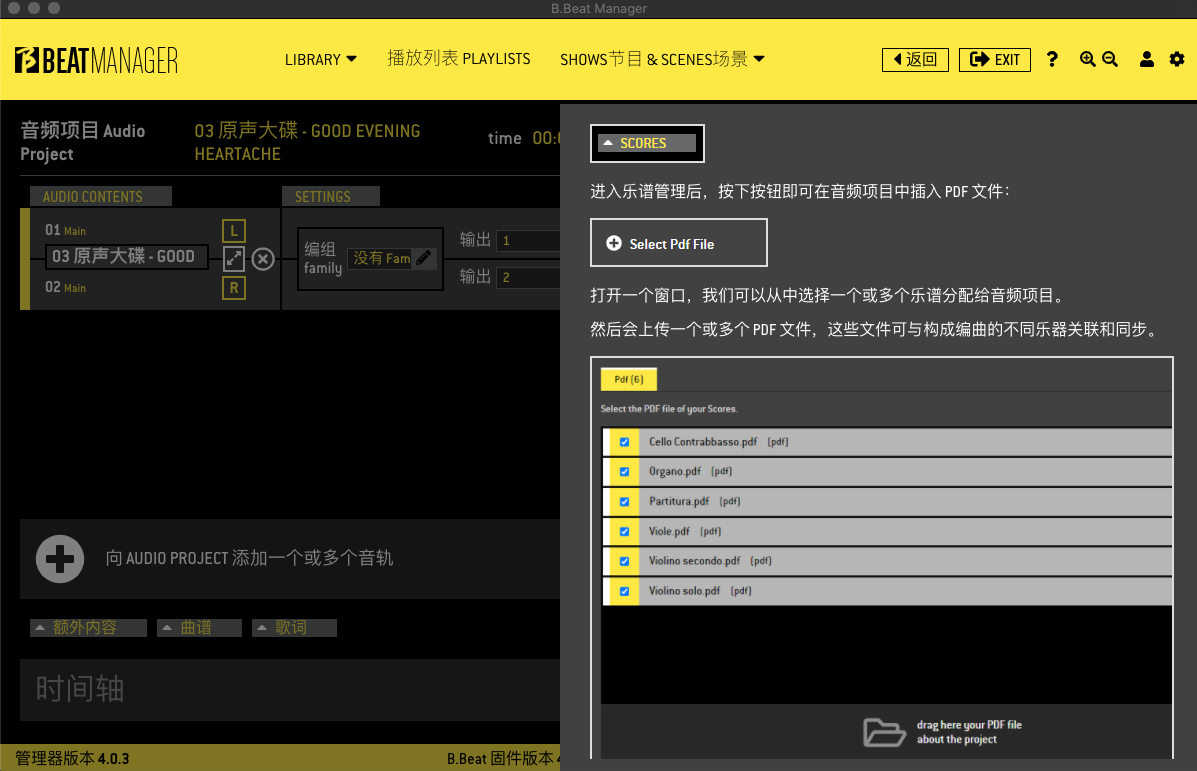Click the 返回 back button

tap(915, 60)
